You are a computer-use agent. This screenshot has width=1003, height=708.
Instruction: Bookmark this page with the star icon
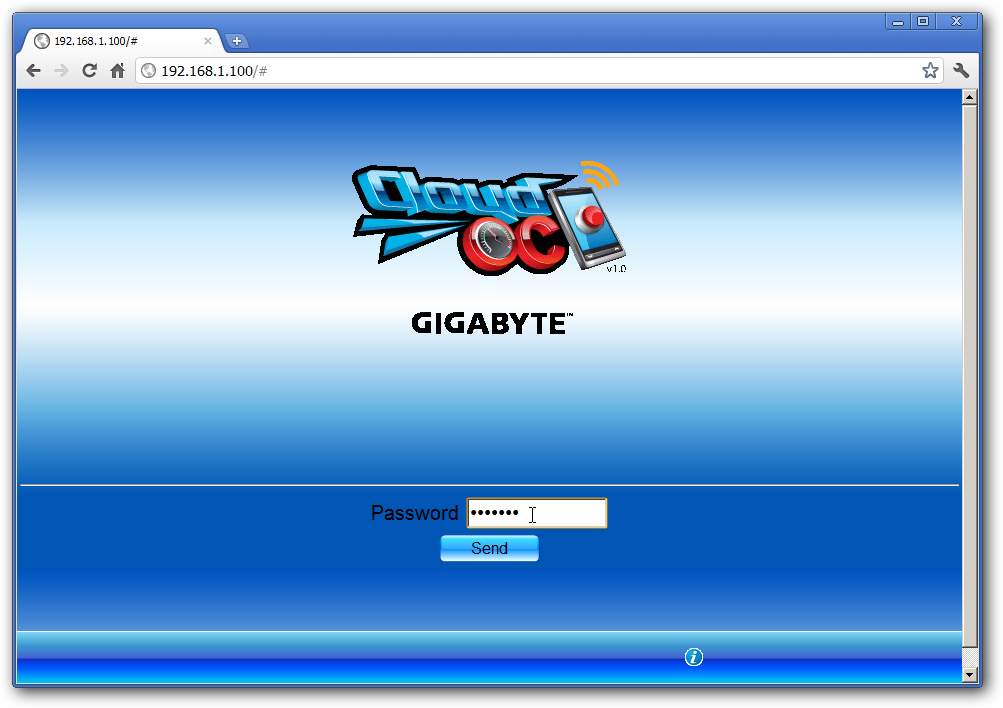pyautogui.click(x=930, y=70)
